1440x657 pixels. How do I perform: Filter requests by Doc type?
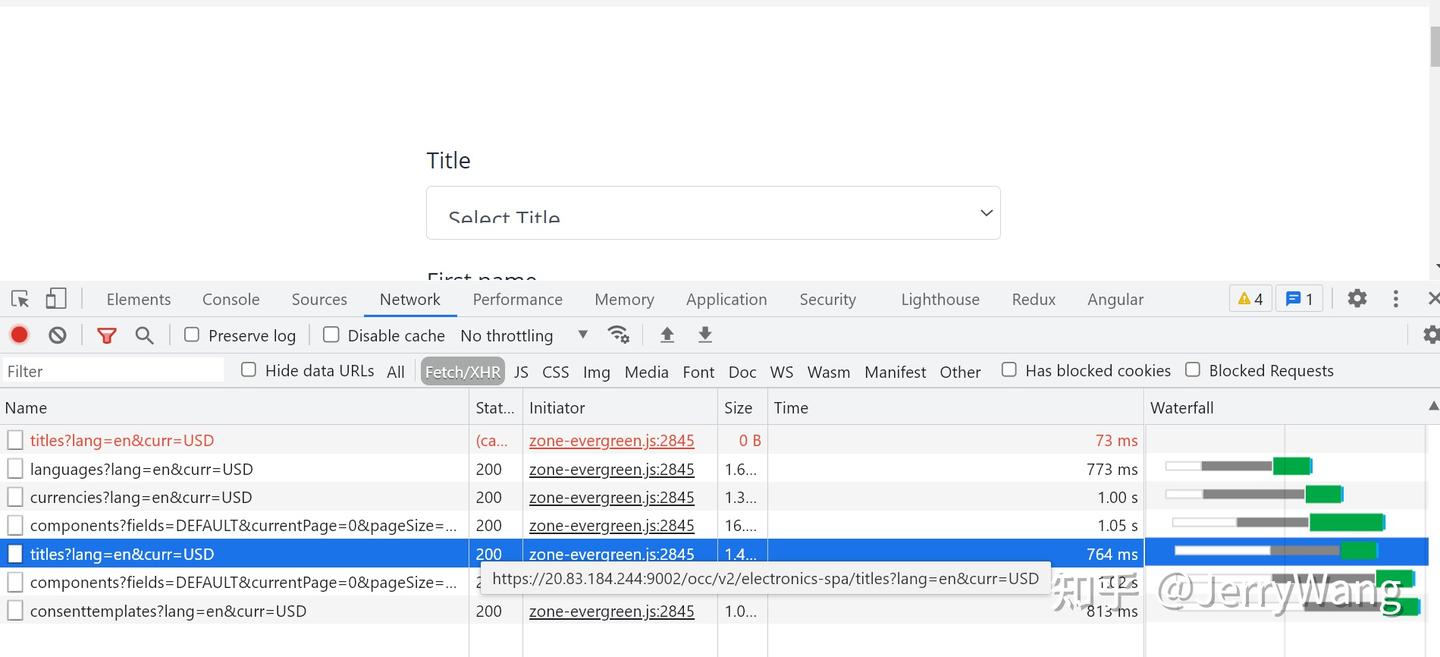(x=742, y=371)
